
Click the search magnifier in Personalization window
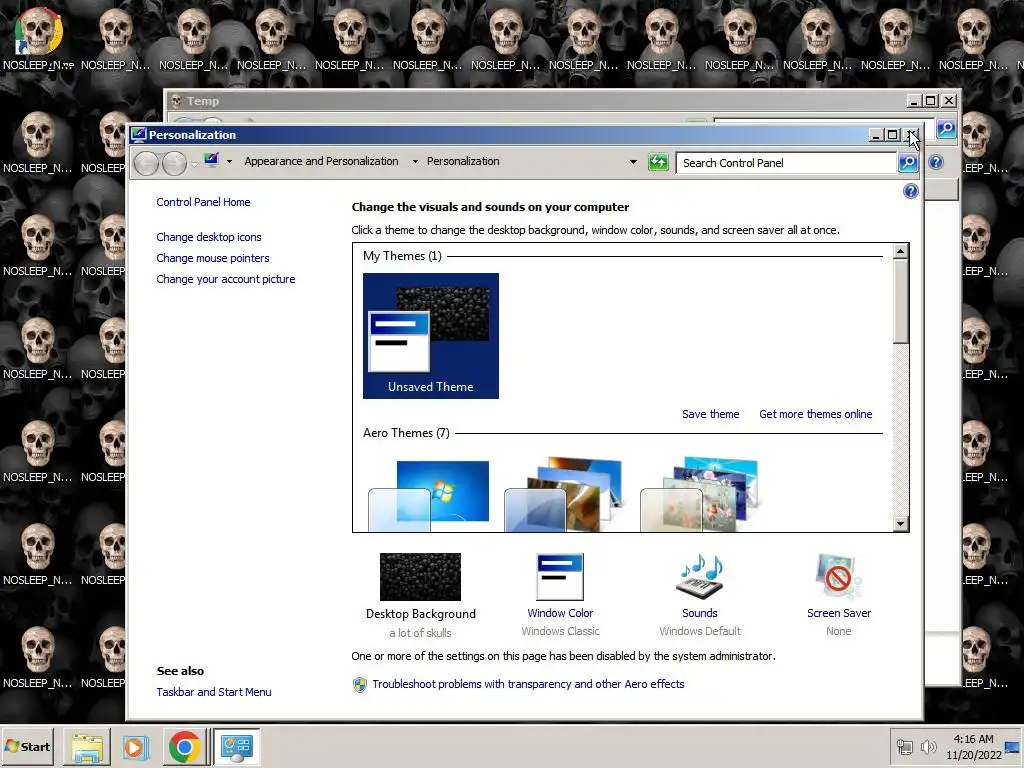pyautogui.click(x=908, y=163)
